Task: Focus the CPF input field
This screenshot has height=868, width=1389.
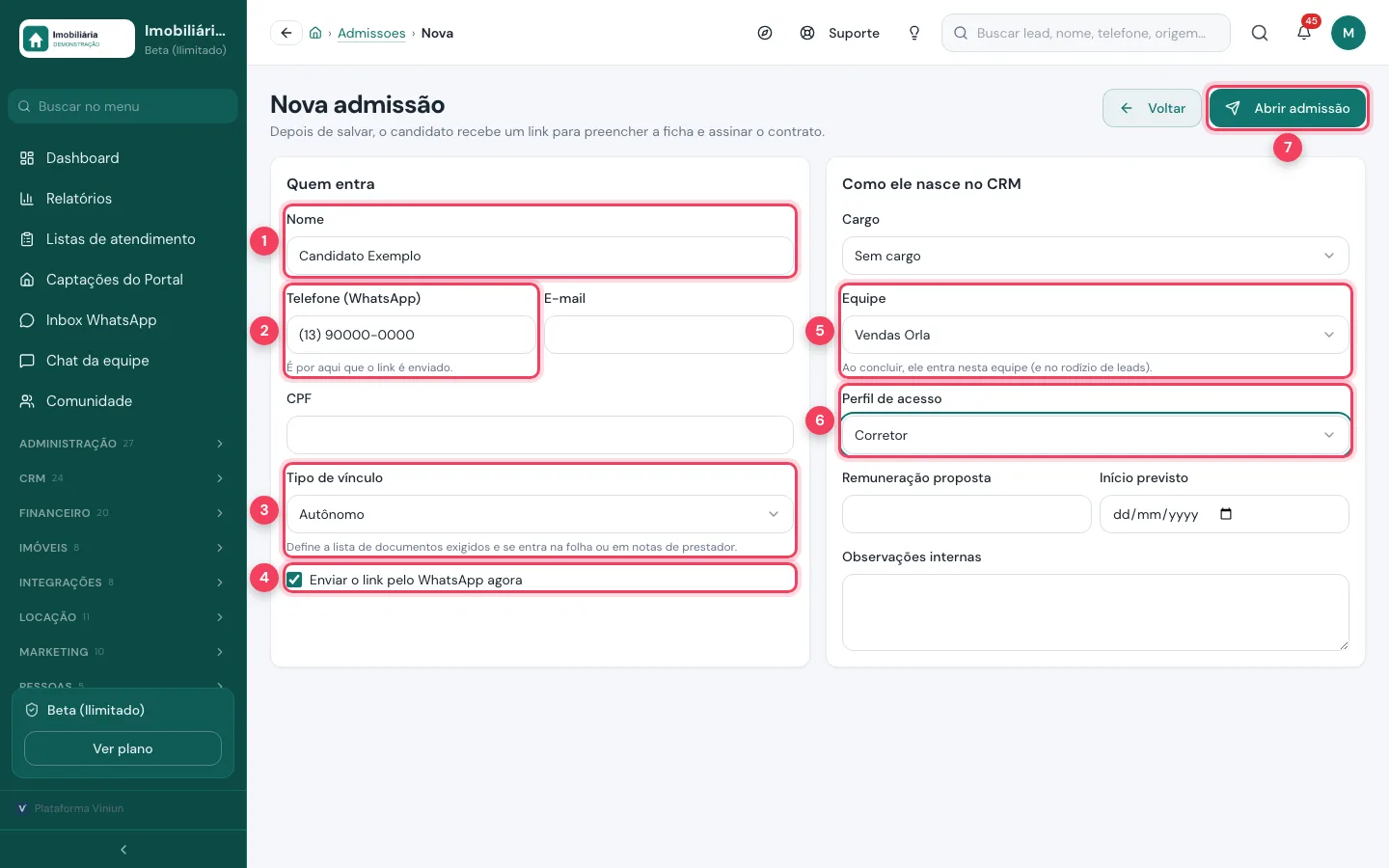Action: pos(540,435)
